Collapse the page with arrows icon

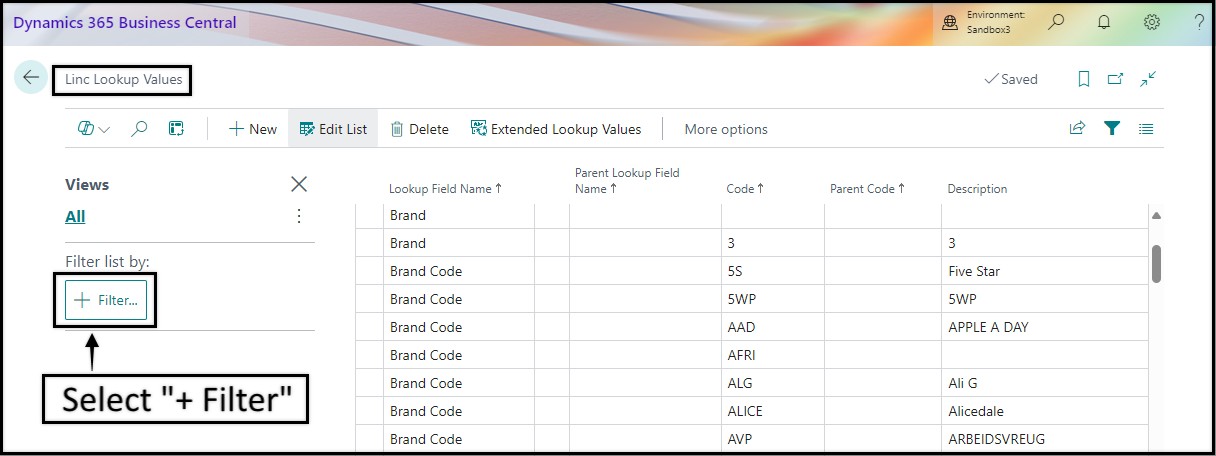pyautogui.click(x=1148, y=78)
